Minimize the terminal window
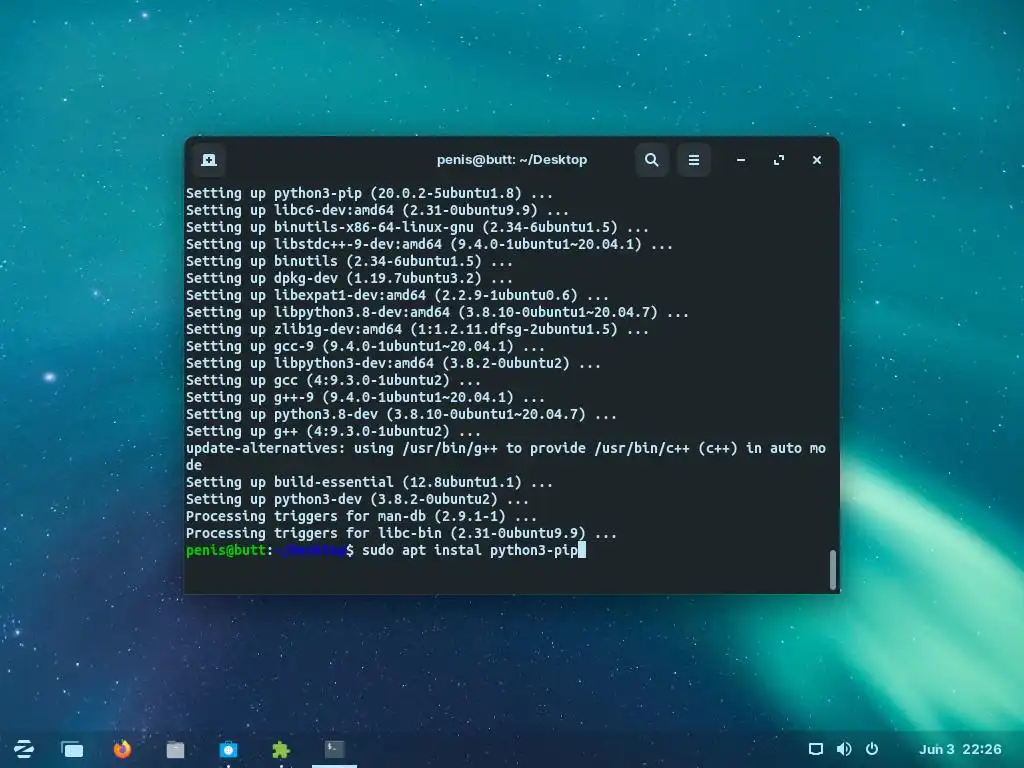 pos(741,160)
